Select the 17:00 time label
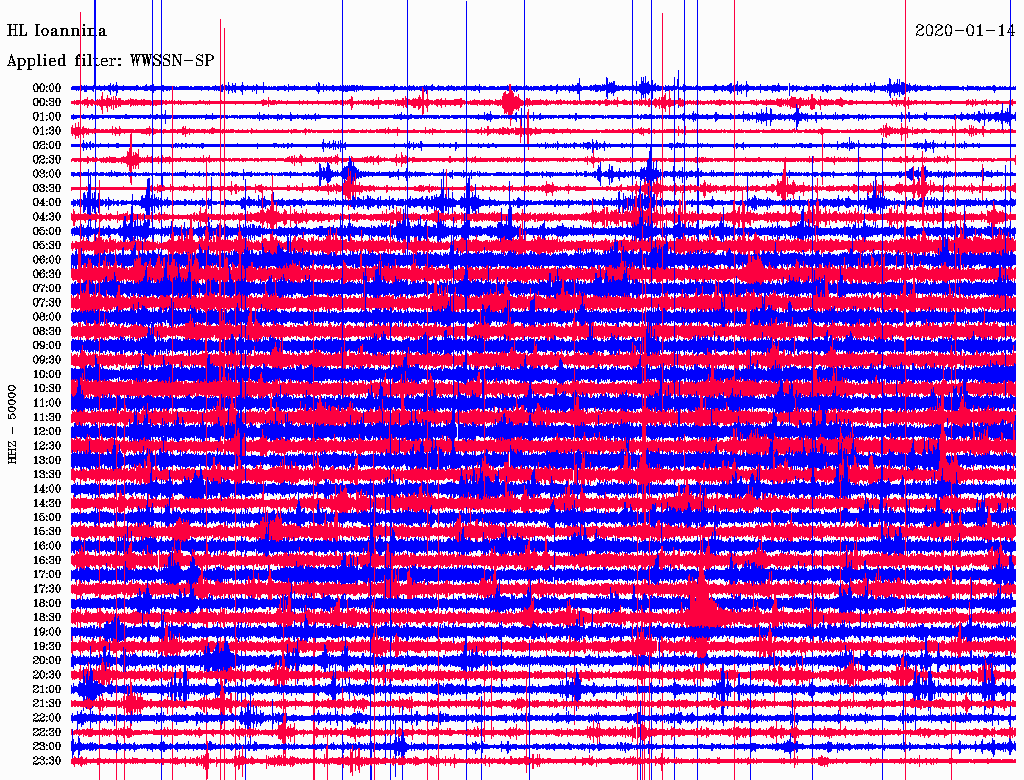Screen dimensions: 1024x780 coord(46,575)
